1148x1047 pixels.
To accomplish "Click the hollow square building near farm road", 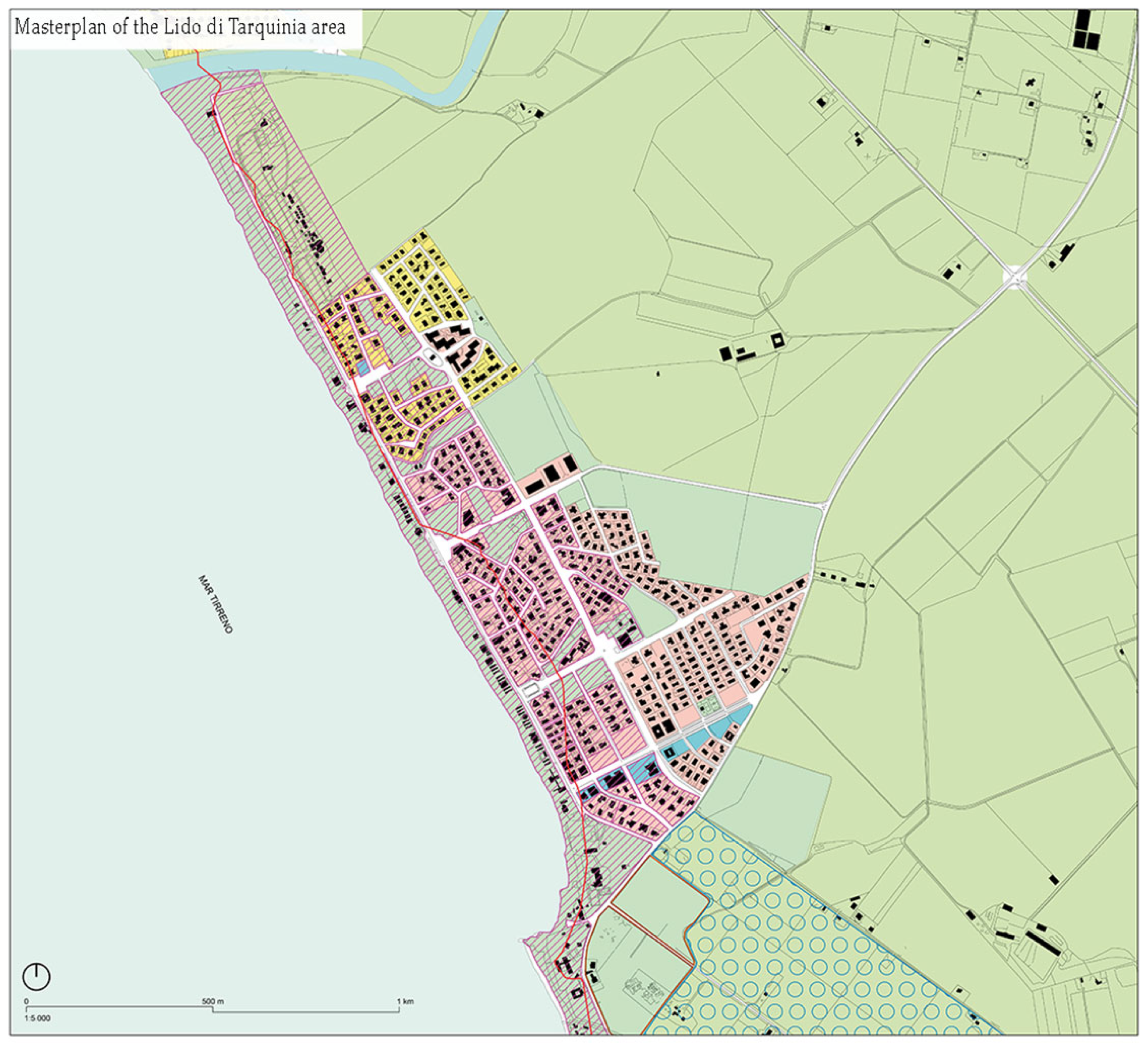I will tap(778, 340).
